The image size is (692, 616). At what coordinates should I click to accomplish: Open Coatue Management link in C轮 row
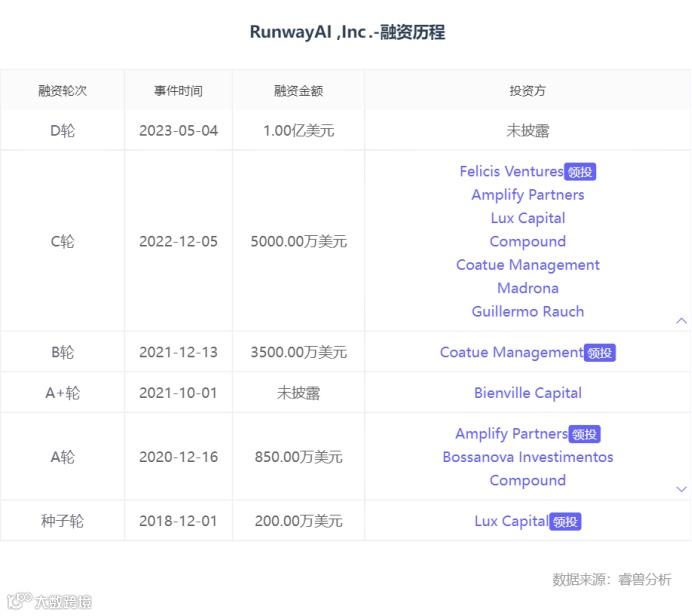point(527,265)
